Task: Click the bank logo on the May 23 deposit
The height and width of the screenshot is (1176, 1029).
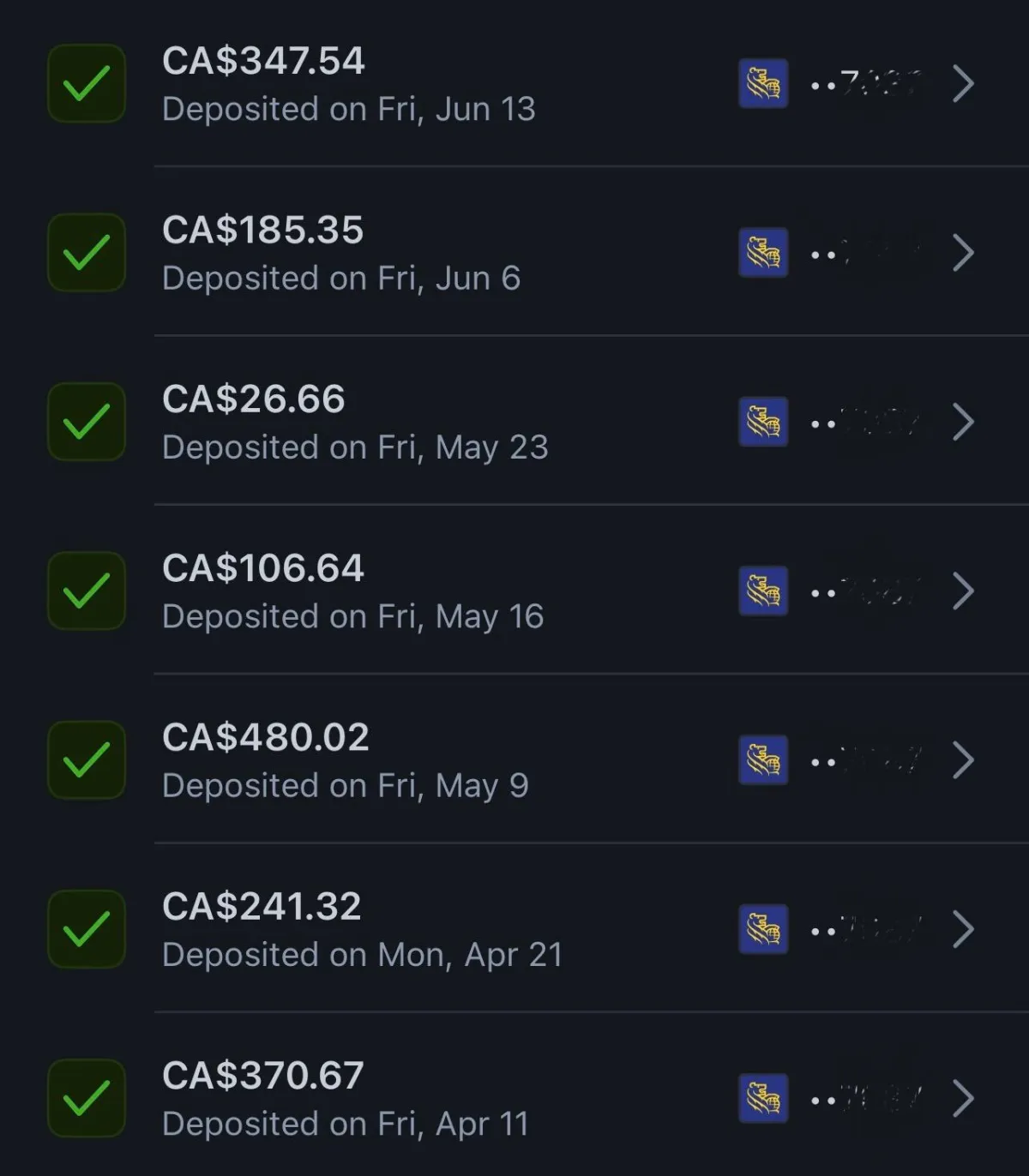Action: (763, 422)
